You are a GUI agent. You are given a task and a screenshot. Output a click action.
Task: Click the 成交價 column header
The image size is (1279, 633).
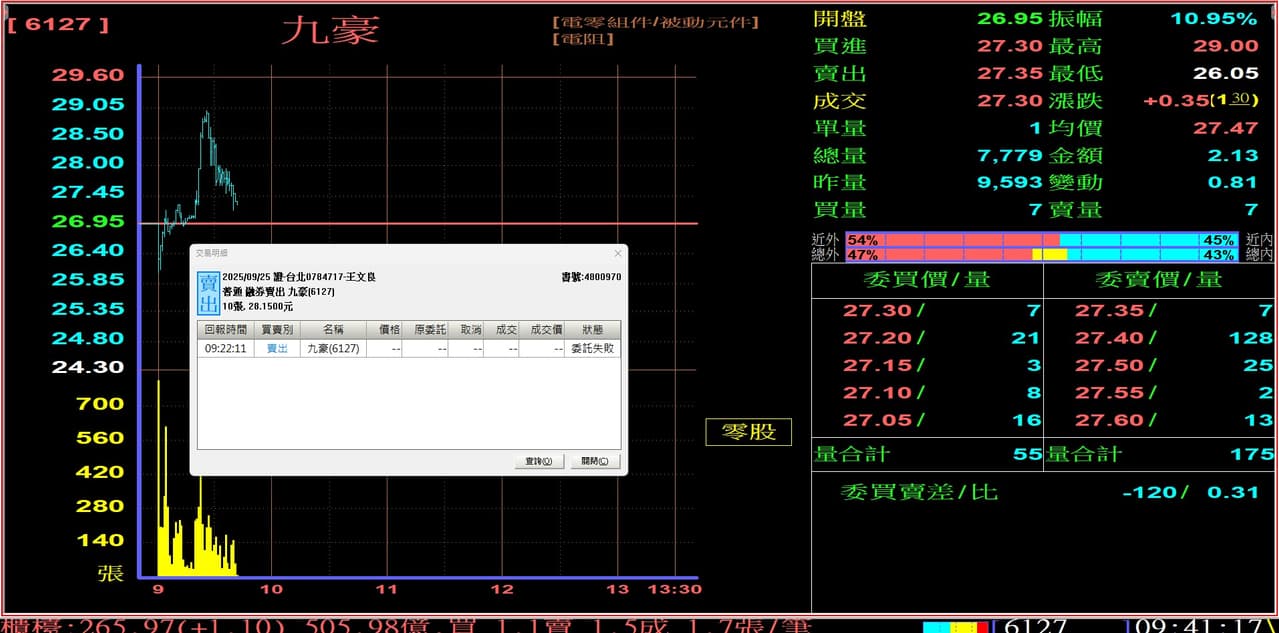544,329
